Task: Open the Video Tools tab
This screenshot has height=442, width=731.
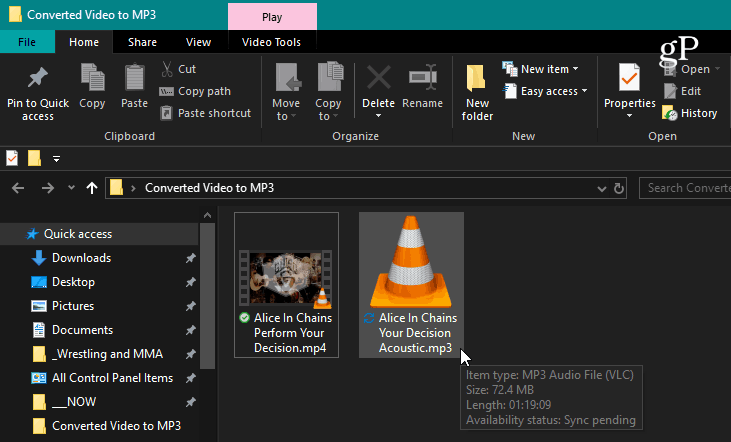Action: pos(271,42)
